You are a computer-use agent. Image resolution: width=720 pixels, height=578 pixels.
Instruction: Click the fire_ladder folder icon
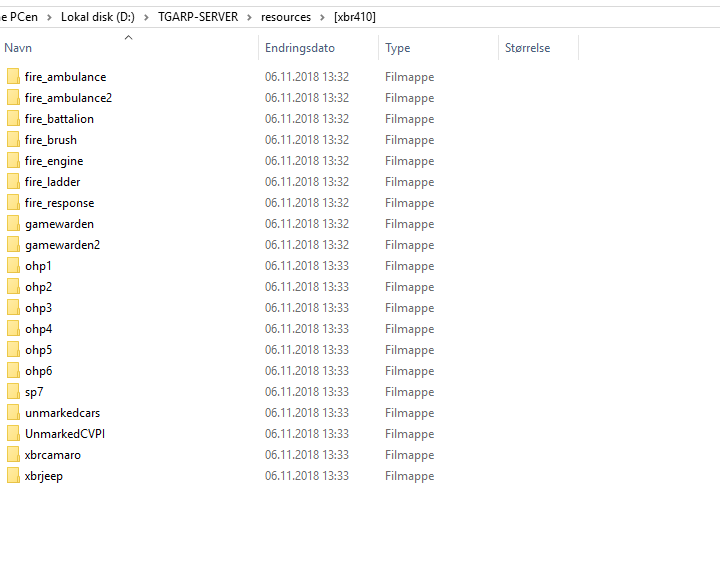(x=13, y=182)
